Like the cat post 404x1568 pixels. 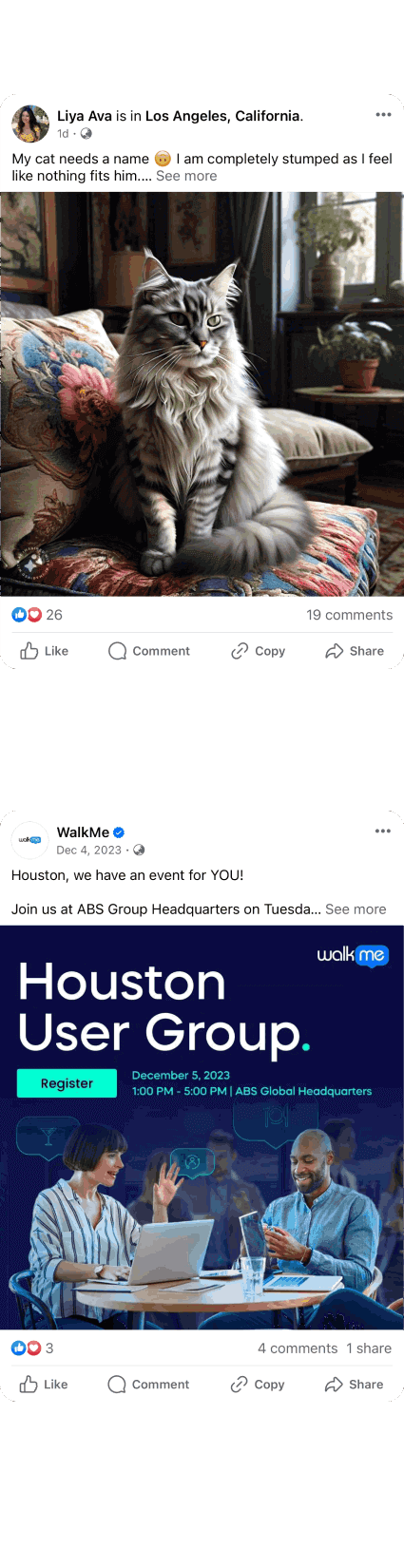45,651
